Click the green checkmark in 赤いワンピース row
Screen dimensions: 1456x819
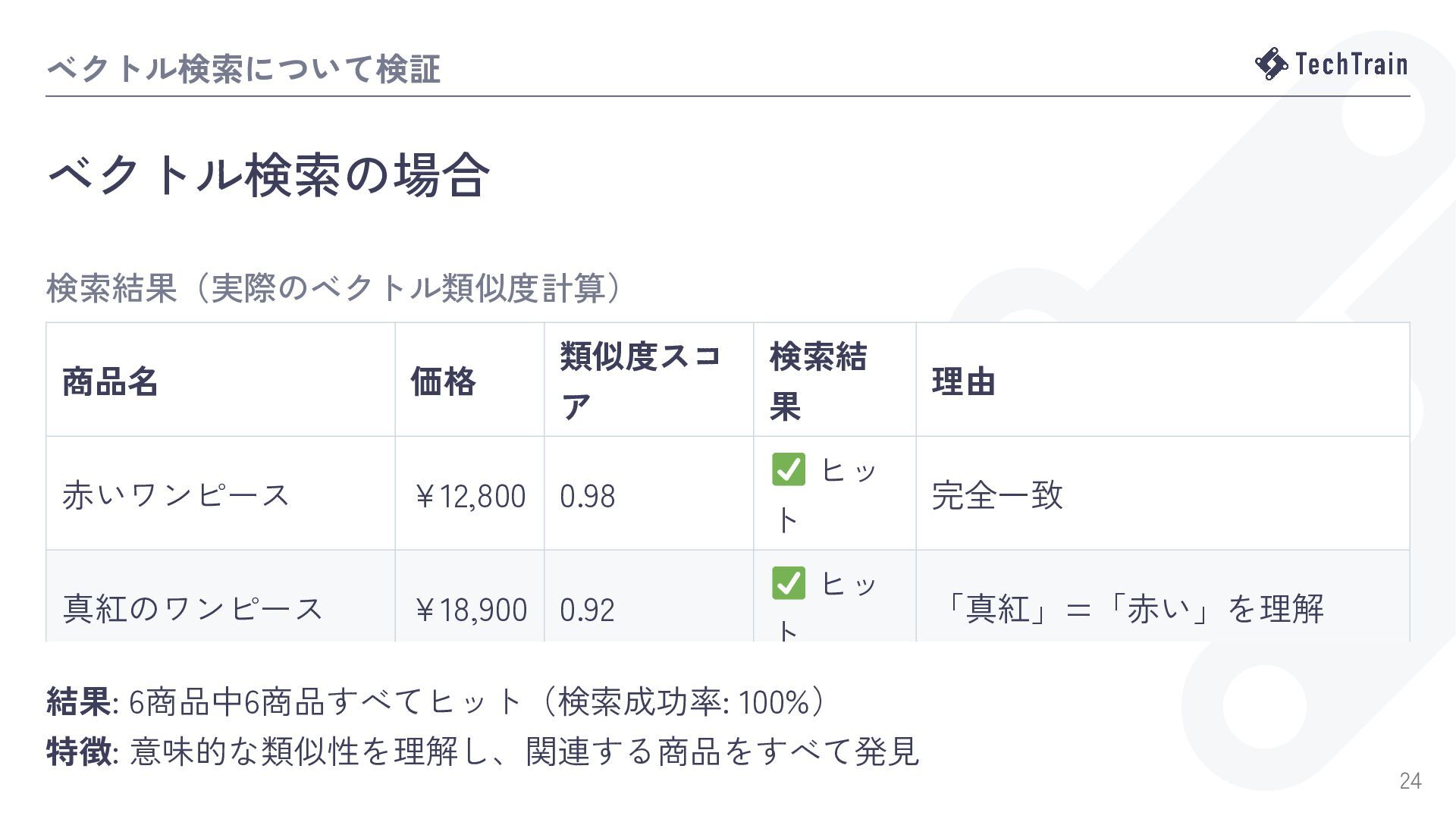[x=789, y=469]
